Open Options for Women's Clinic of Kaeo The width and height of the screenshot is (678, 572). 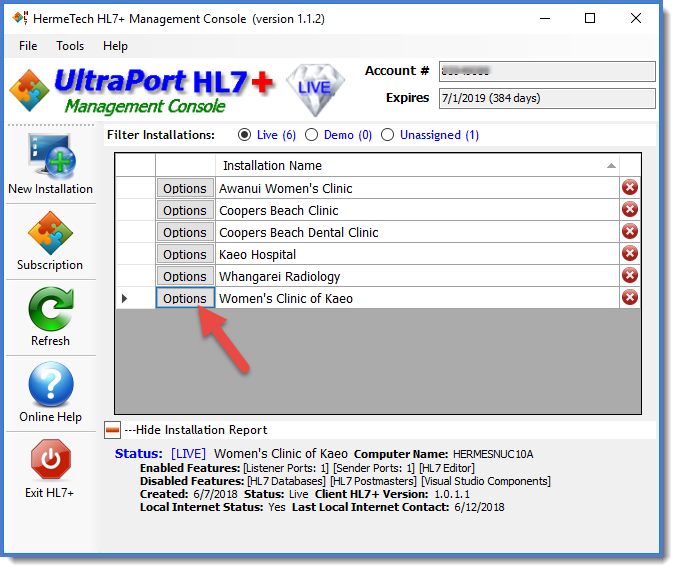click(x=185, y=298)
